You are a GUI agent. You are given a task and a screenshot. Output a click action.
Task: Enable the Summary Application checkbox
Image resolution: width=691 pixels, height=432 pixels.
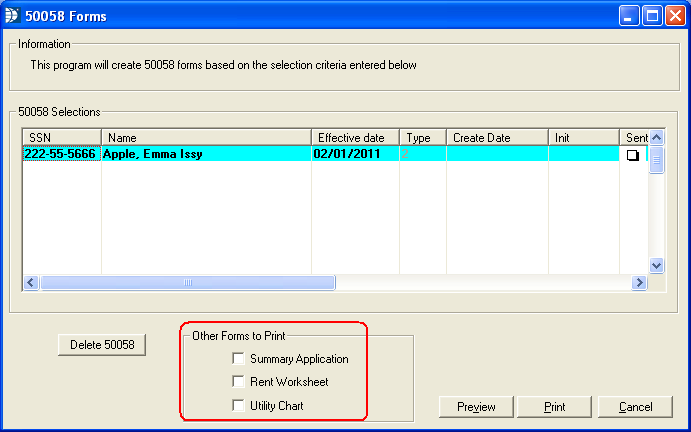pos(238,358)
